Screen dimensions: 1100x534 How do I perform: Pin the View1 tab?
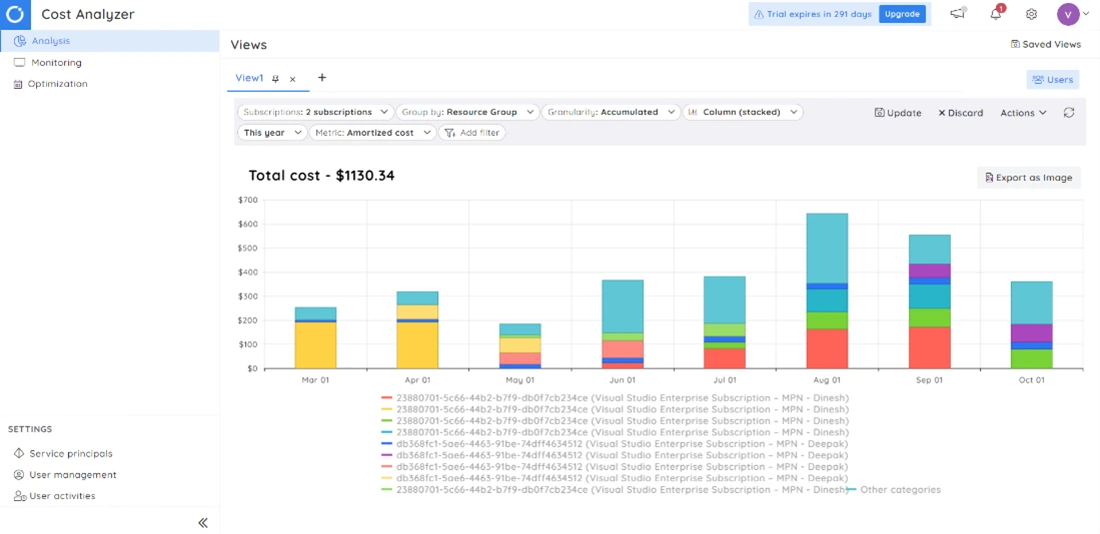276,79
